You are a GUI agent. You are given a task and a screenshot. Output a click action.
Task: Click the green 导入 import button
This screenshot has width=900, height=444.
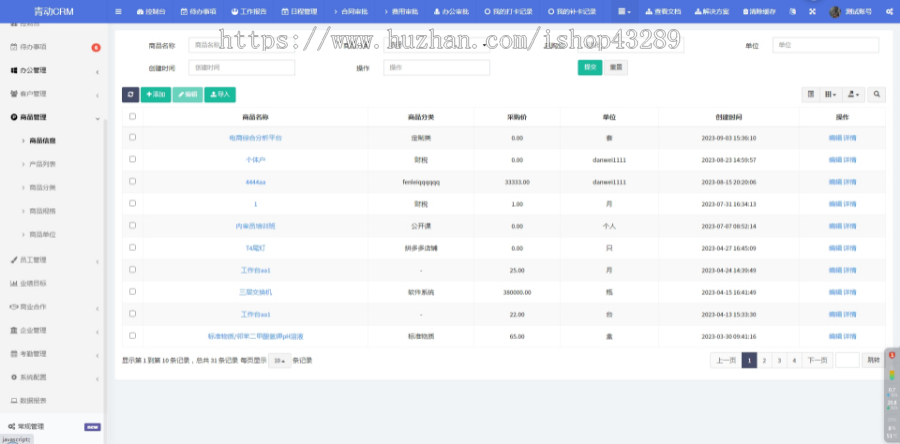tap(220, 94)
